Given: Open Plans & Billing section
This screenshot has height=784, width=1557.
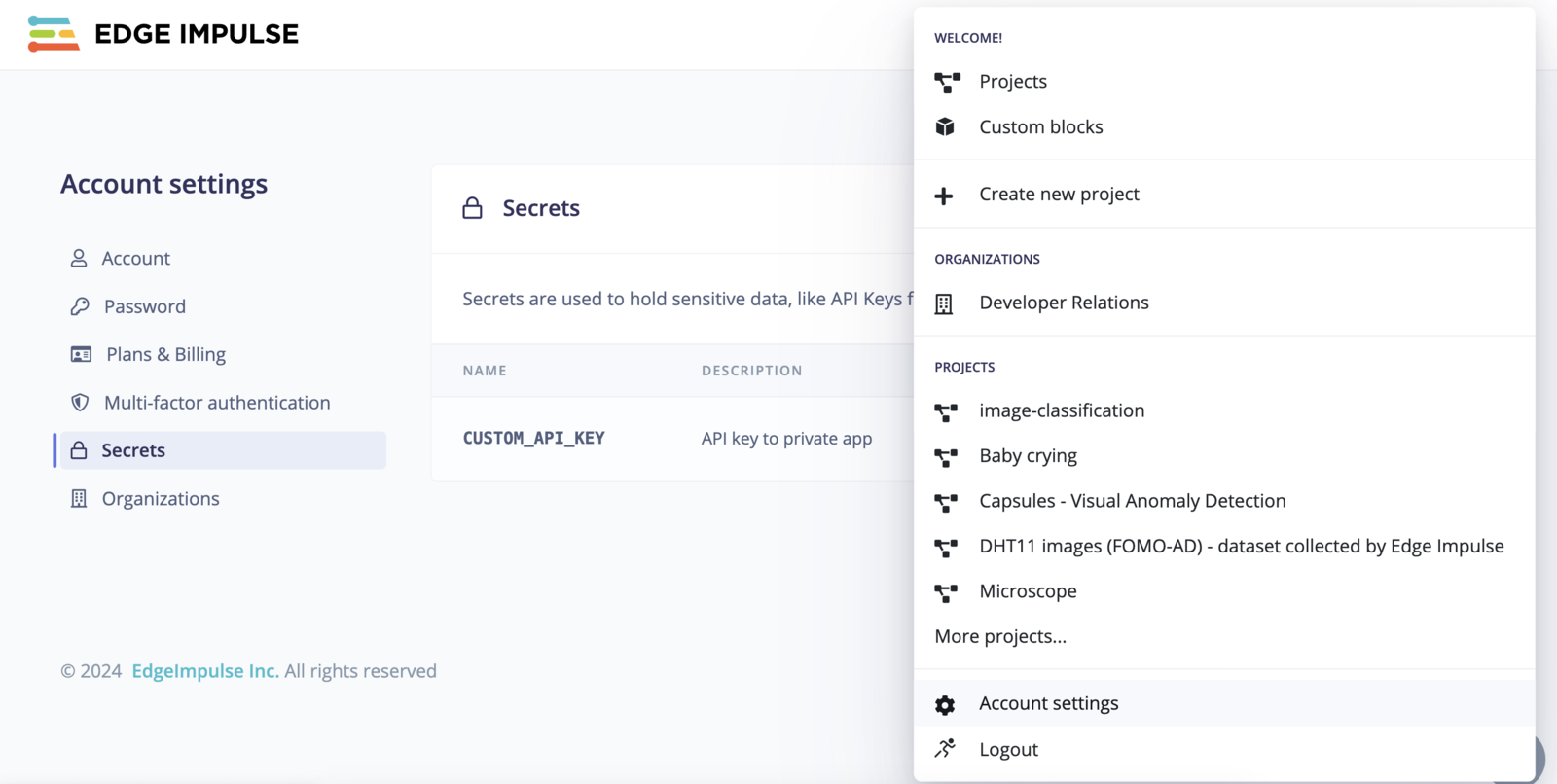Looking at the screenshot, I should pos(165,354).
